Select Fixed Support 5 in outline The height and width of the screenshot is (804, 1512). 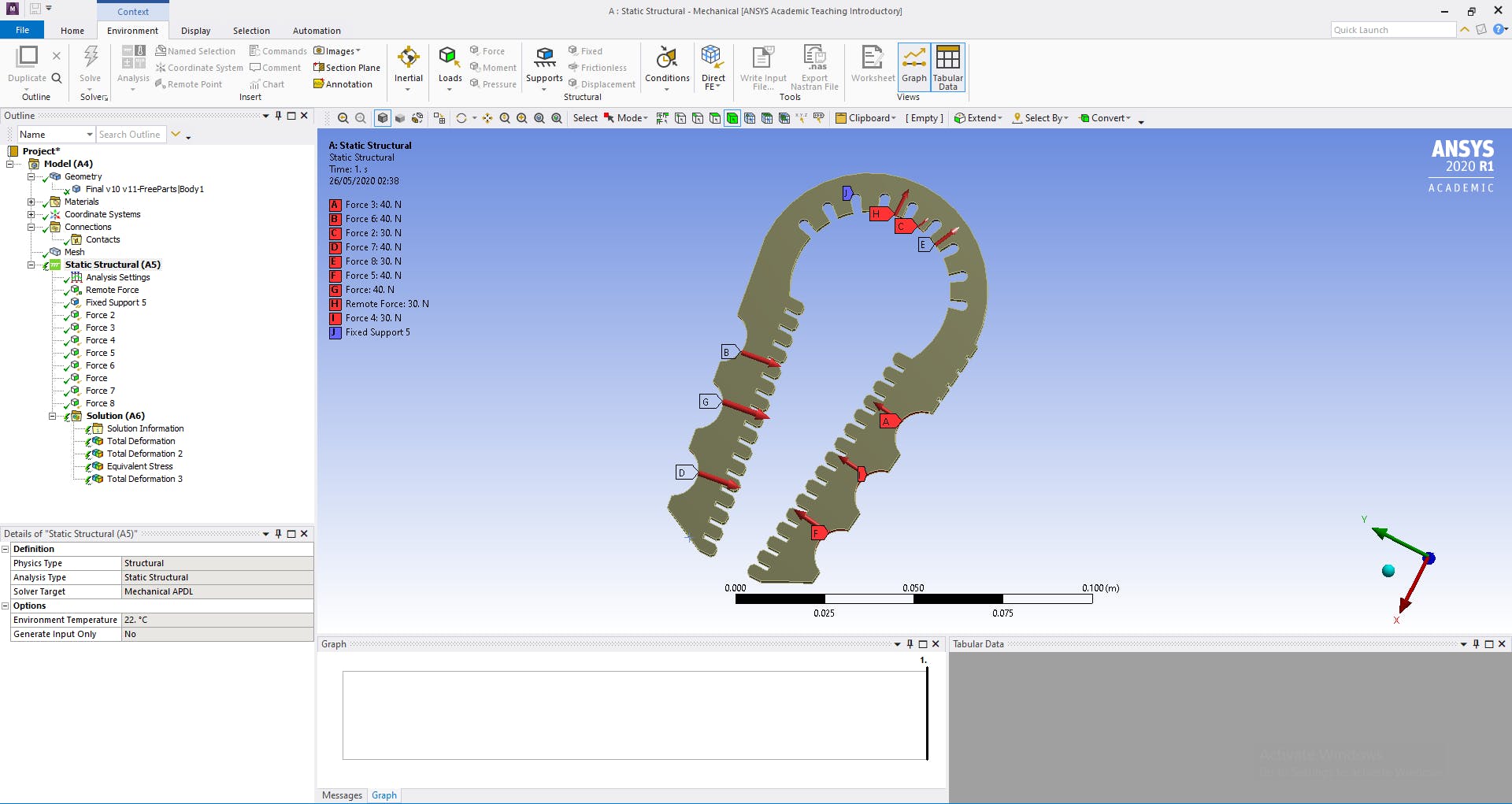(x=116, y=302)
